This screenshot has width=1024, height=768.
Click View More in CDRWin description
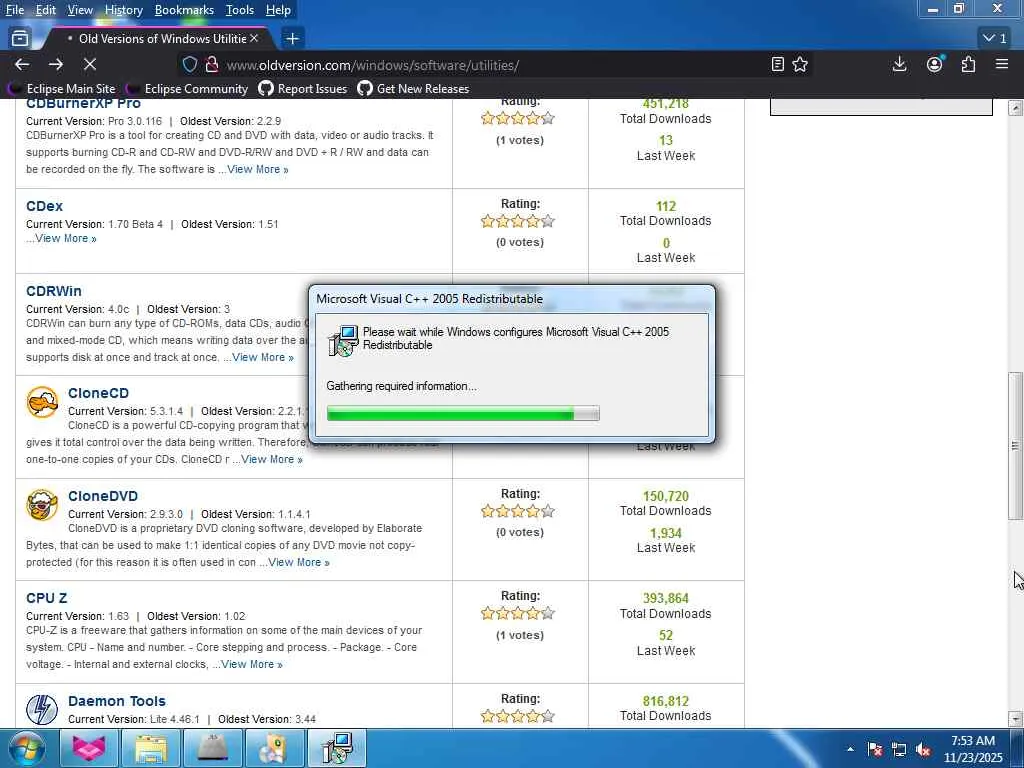[x=263, y=357]
